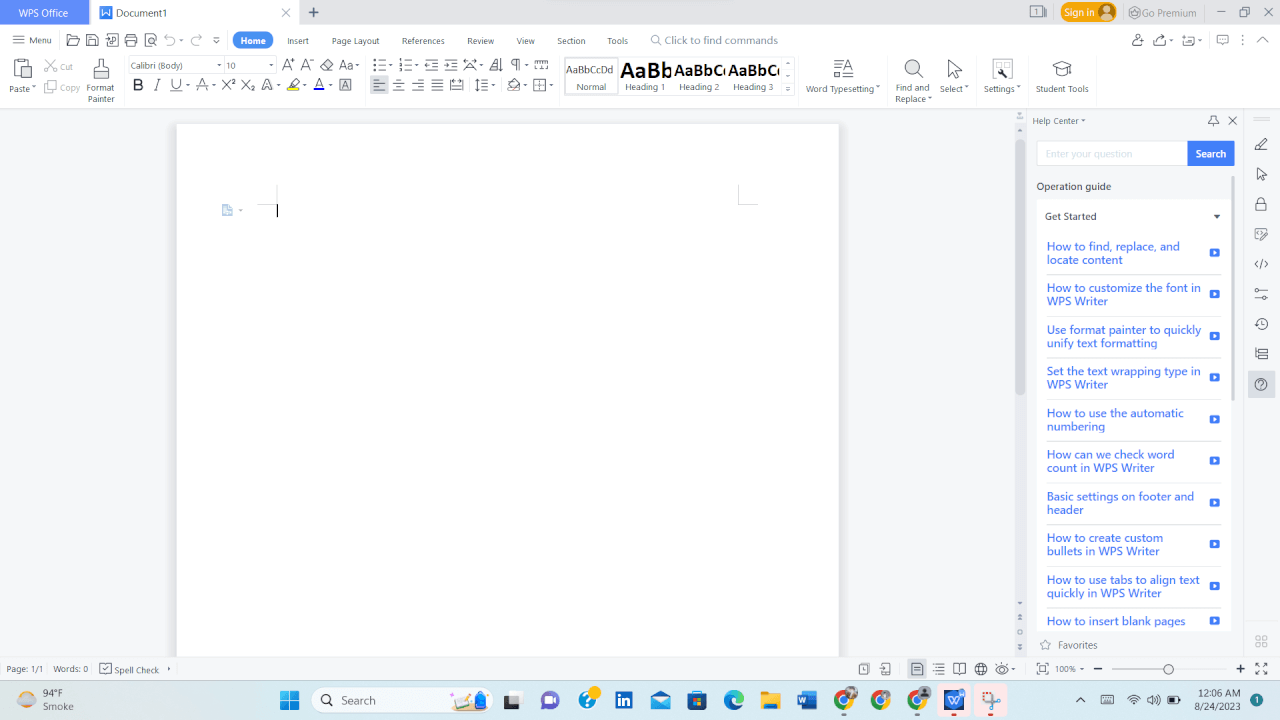Select the italic formatting icon
Screen dimensions: 1280x720
pos(157,85)
